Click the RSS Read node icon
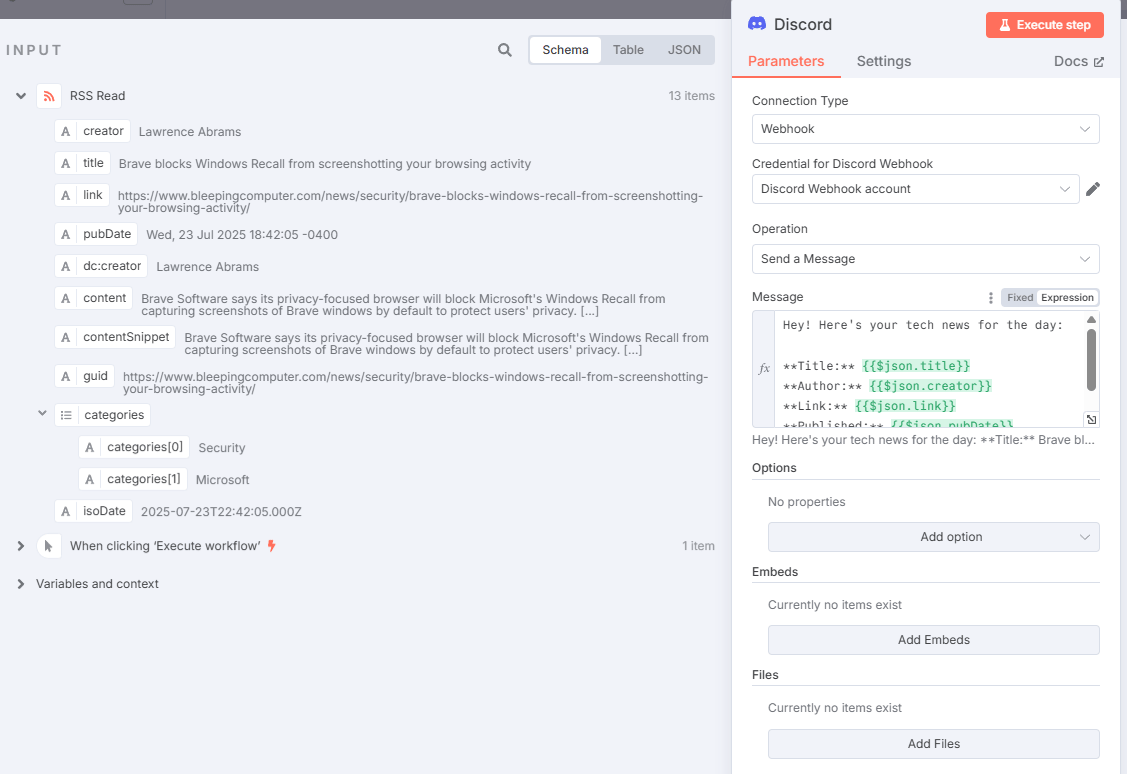 pos(49,96)
